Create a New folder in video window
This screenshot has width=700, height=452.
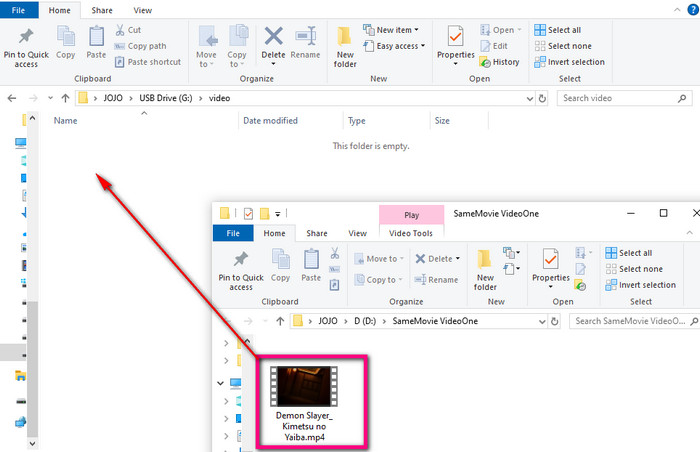(345, 46)
